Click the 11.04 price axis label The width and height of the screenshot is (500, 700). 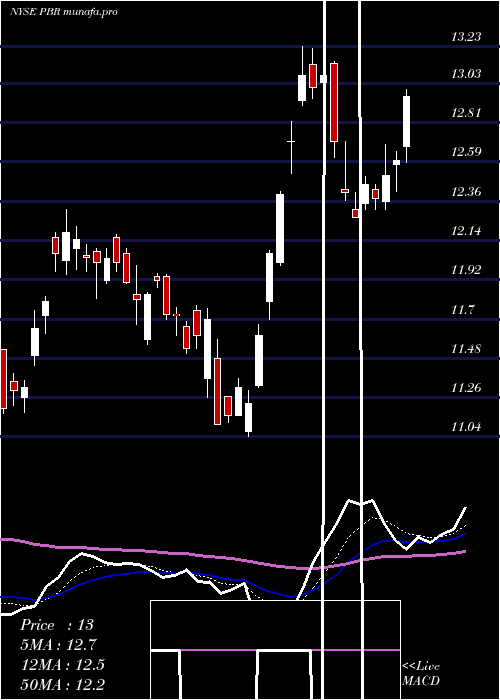click(466, 427)
